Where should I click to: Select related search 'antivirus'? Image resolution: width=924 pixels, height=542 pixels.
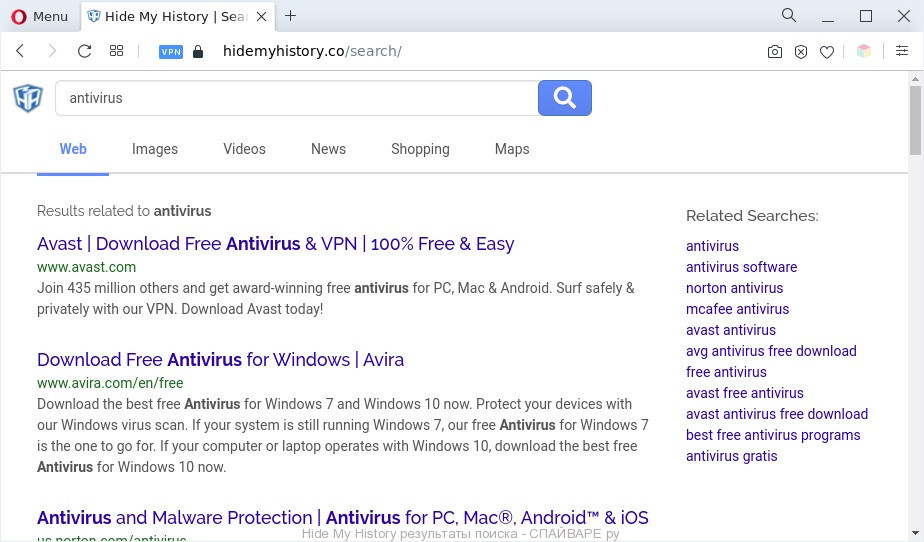pyautogui.click(x=712, y=246)
